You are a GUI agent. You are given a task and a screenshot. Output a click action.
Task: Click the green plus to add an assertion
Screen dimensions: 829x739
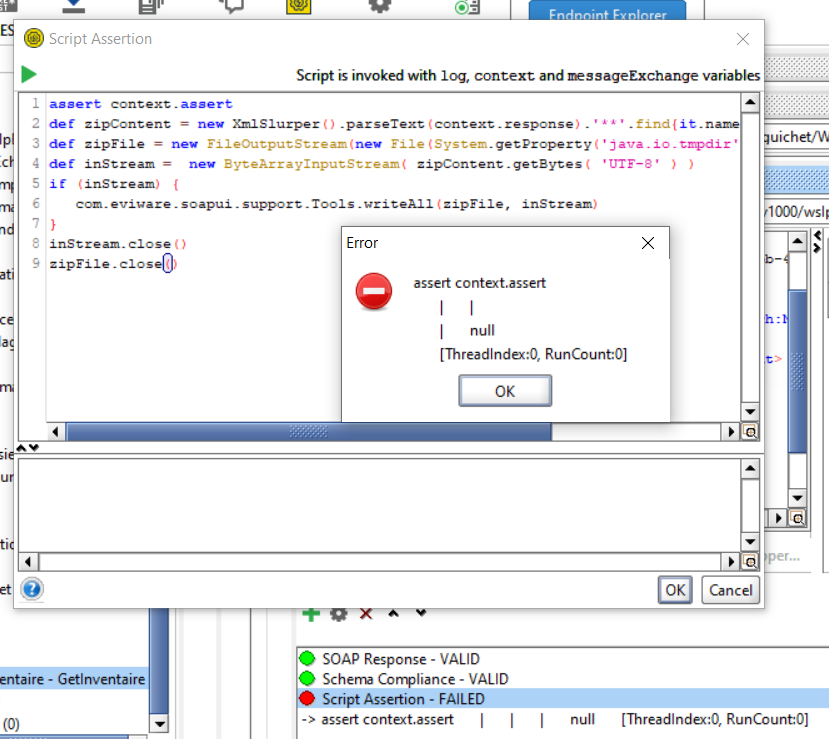[311, 613]
